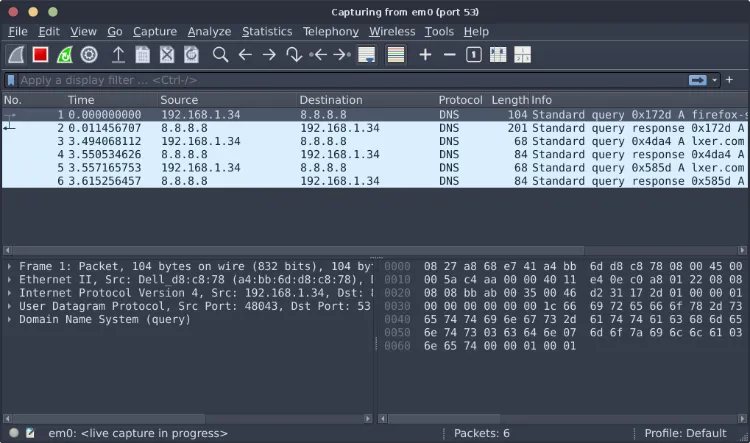750x443 pixels.
Task: Restart the current capture
Action: 65,55
